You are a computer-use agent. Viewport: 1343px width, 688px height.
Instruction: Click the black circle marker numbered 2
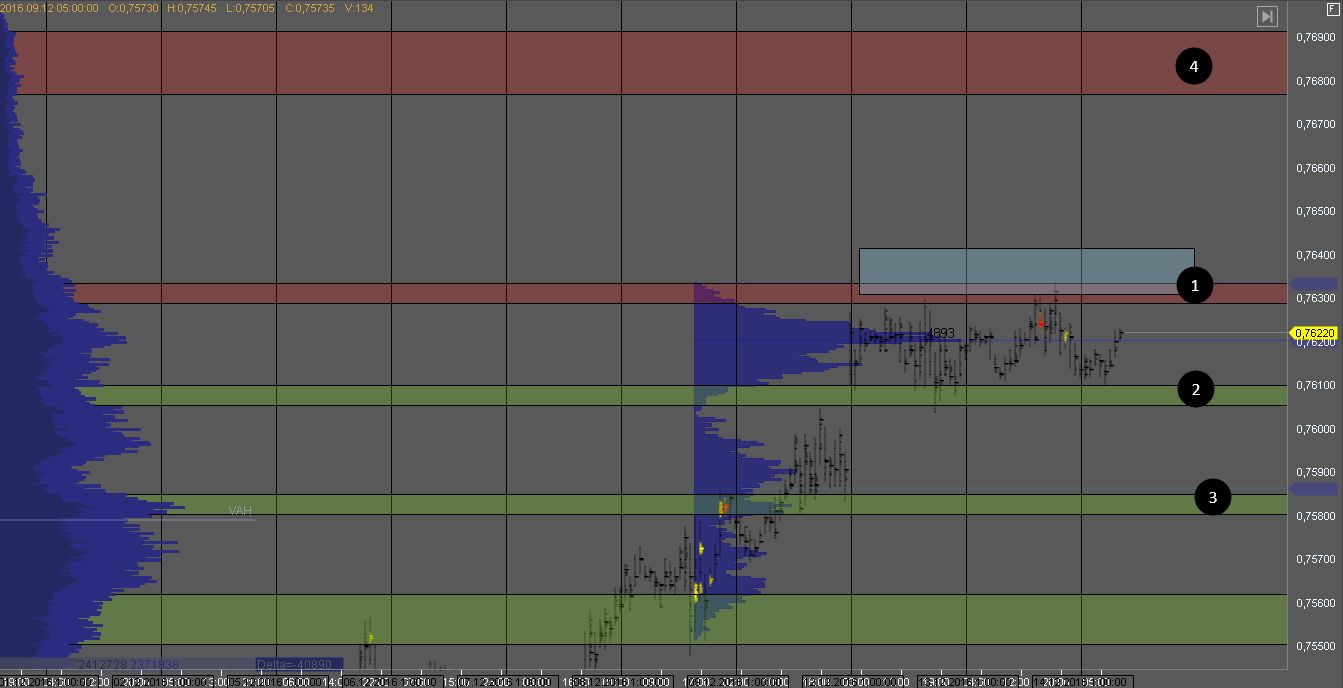[1195, 389]
